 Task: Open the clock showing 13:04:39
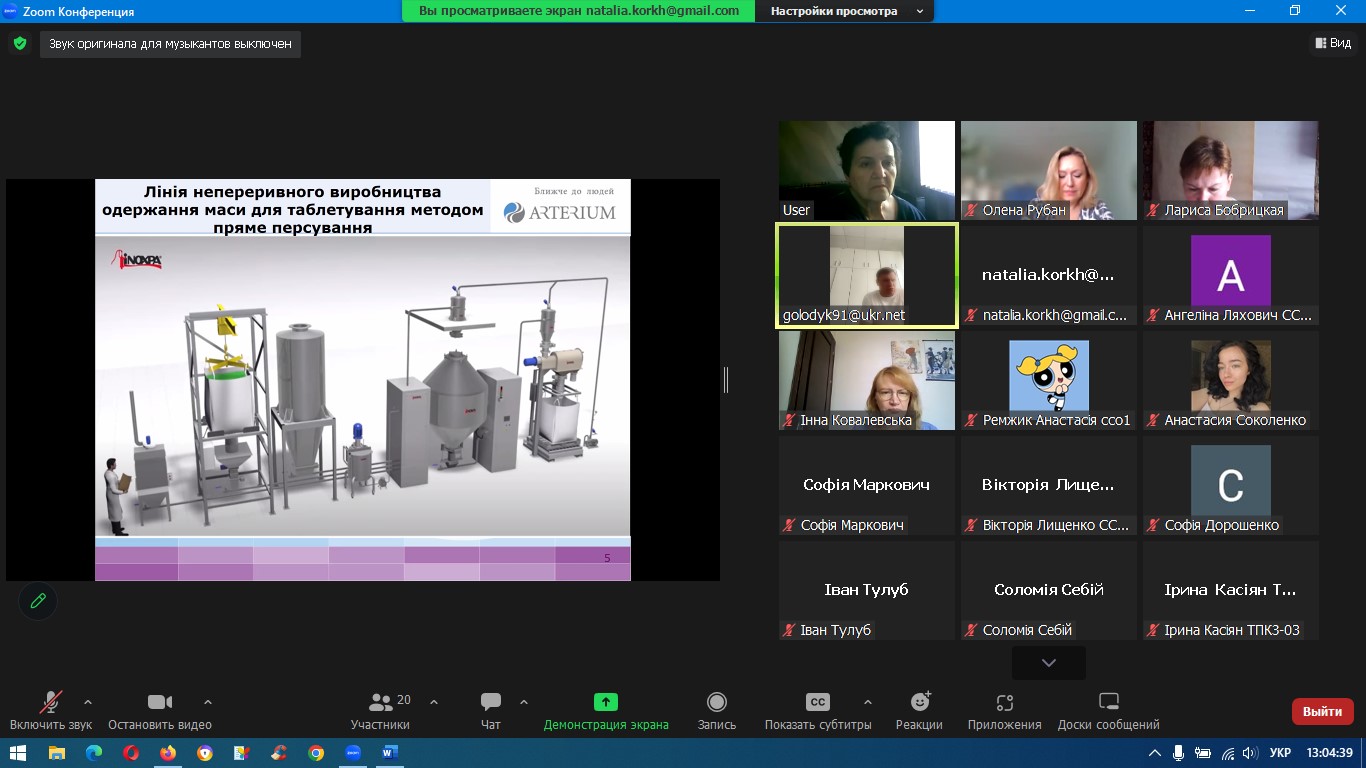pos(1328,753)
